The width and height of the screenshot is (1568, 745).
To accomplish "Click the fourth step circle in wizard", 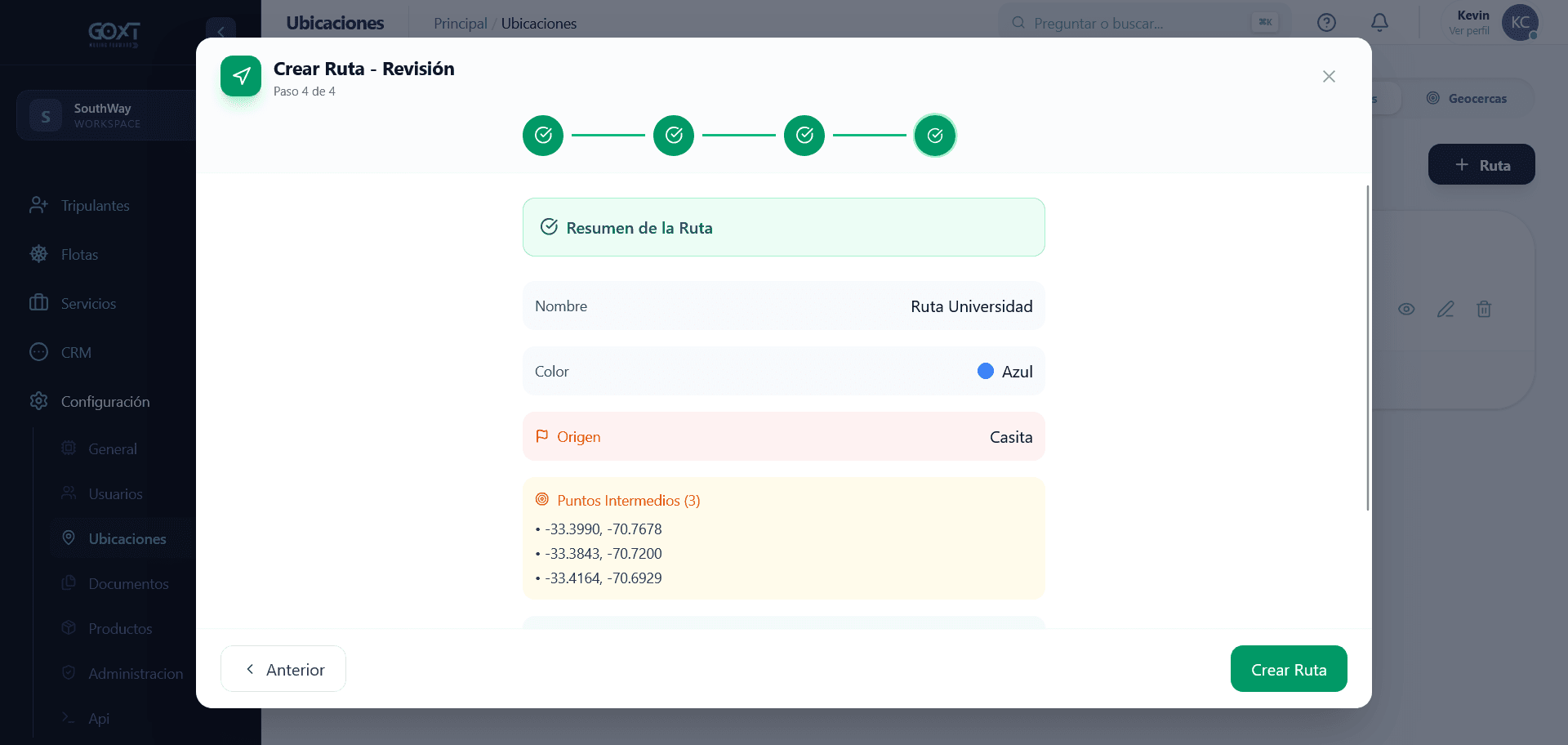I will pyautogui.click(x=935, y=136).
